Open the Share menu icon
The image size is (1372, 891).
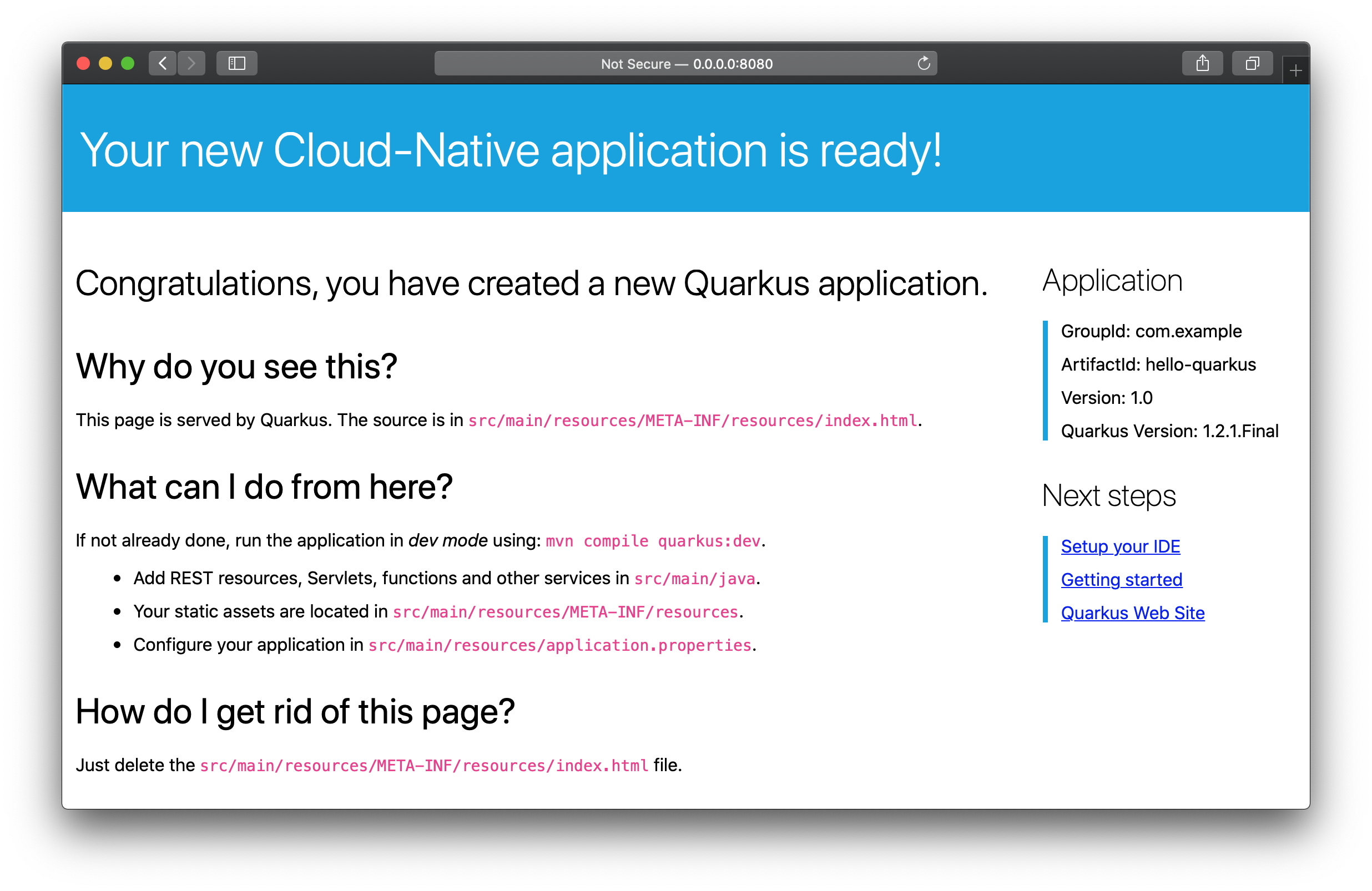pos(1202,63)
